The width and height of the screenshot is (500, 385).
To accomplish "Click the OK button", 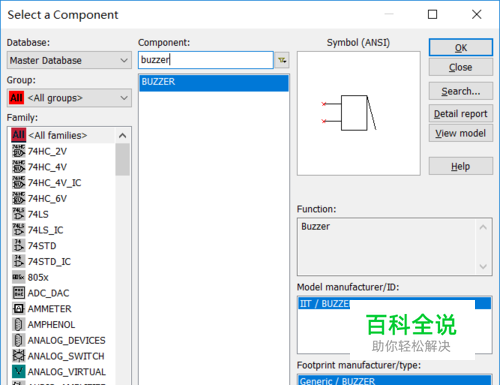I will click(461, 48).
